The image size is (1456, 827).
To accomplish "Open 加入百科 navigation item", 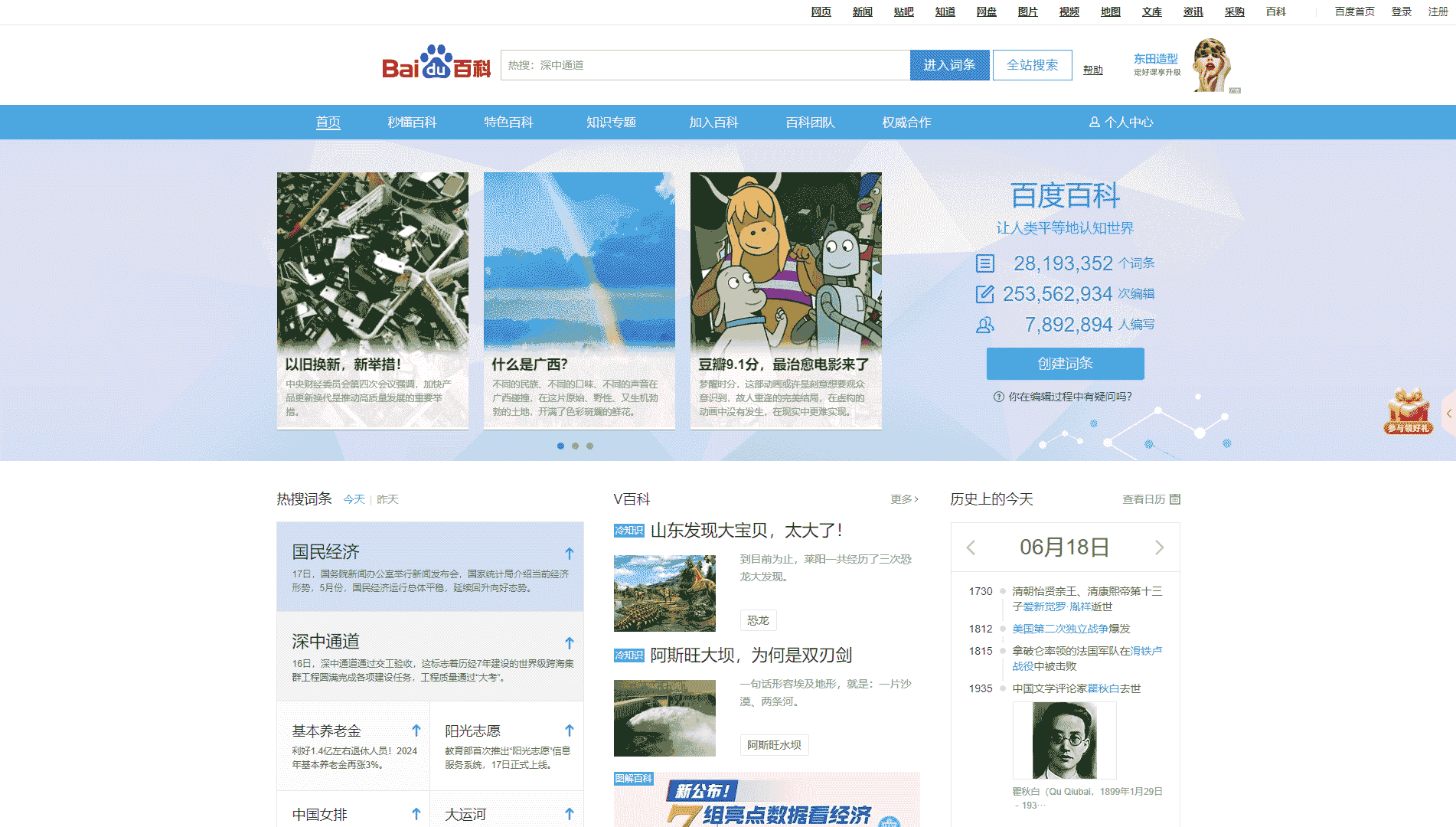I will tap(713, 123).
